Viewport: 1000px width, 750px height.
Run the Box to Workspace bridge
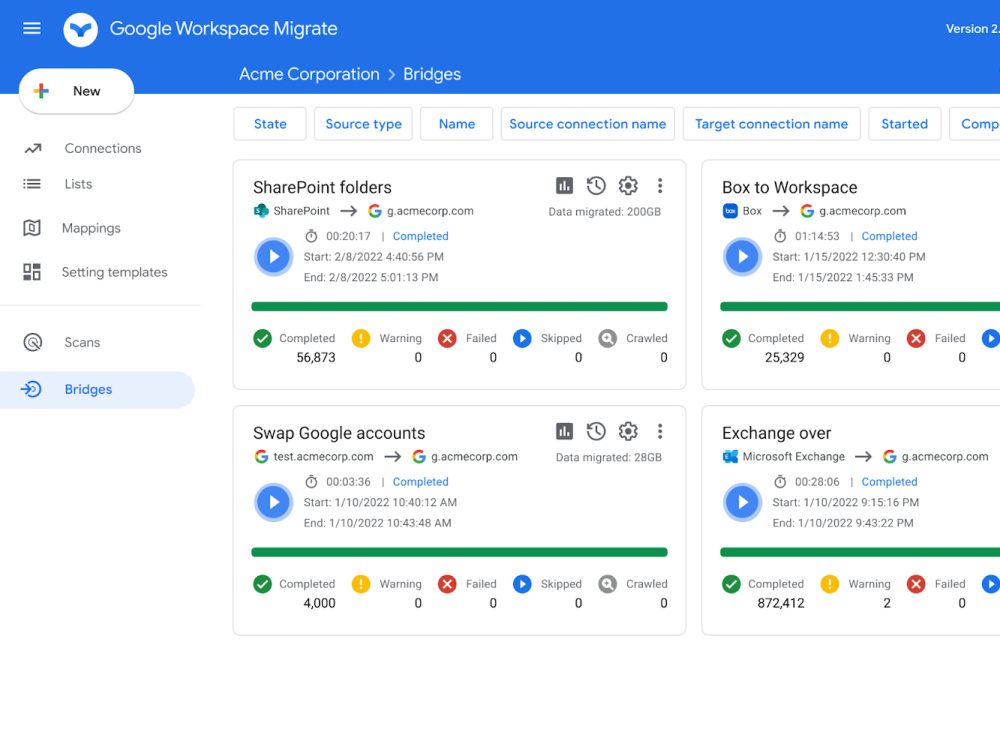pyautogui.click(x=742, y=256)
